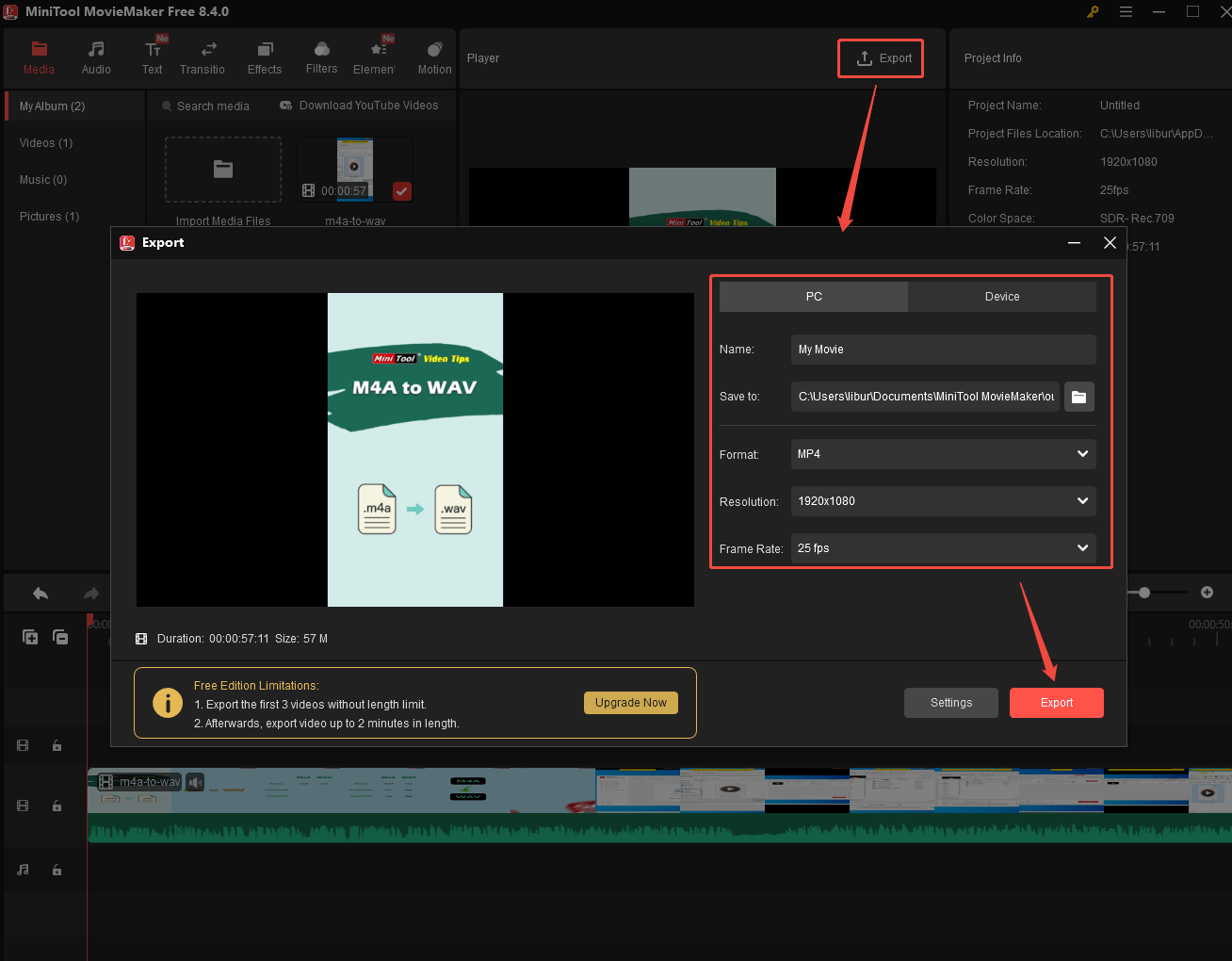Uncheck the m4a-to-wav media selection checkmark

click(401, 191)
